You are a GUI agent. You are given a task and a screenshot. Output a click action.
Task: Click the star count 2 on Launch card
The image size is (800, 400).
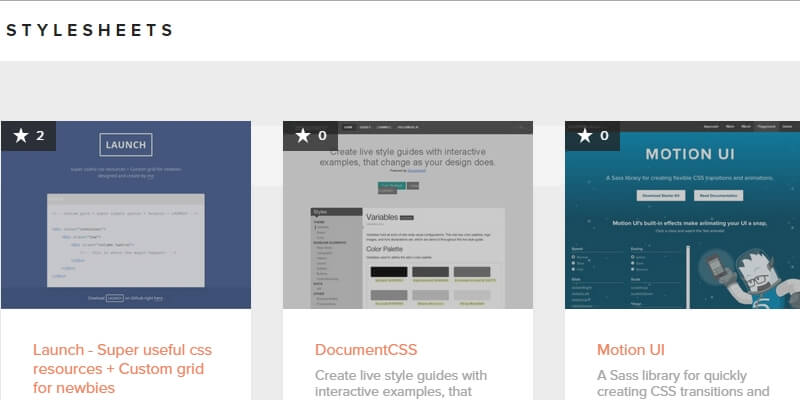point(40,136)
